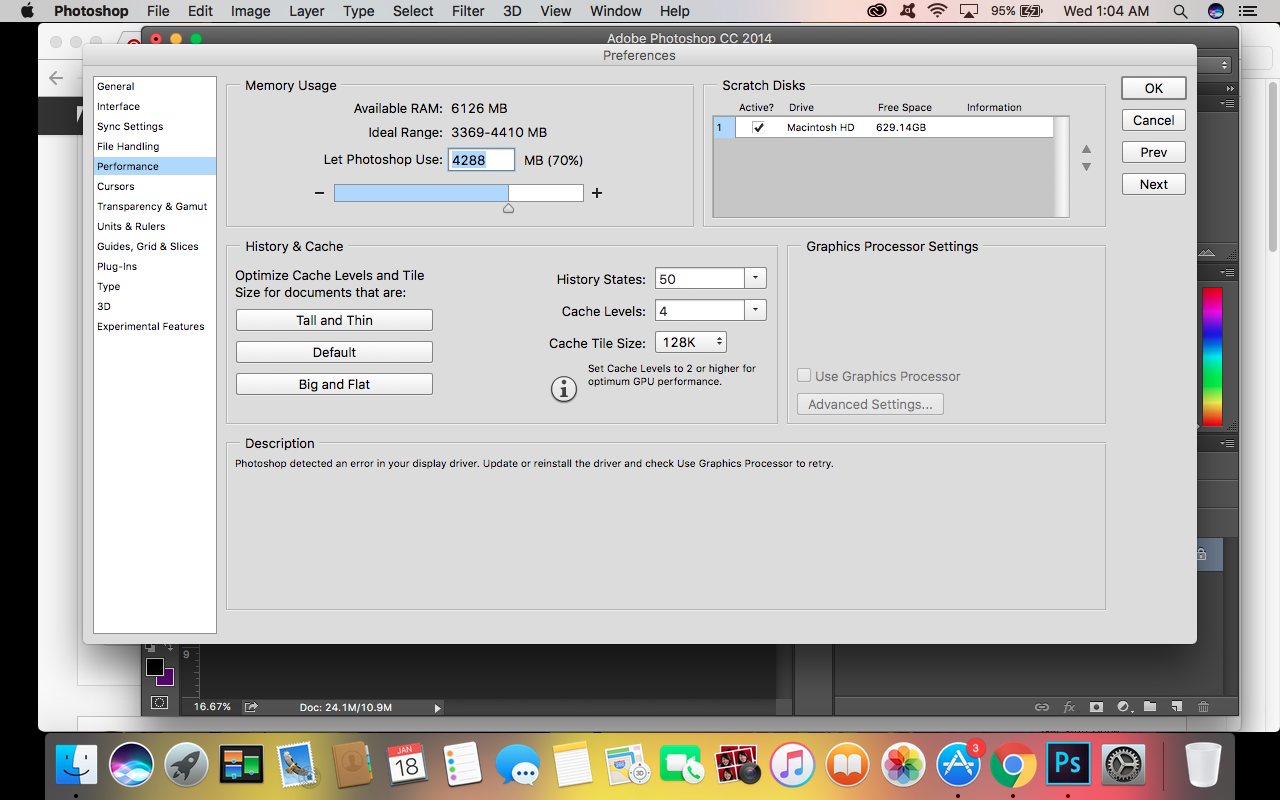Open System Preferences gear in Dock
The height and width of the screenshot is (800, 1280).
coord(1123,765)
